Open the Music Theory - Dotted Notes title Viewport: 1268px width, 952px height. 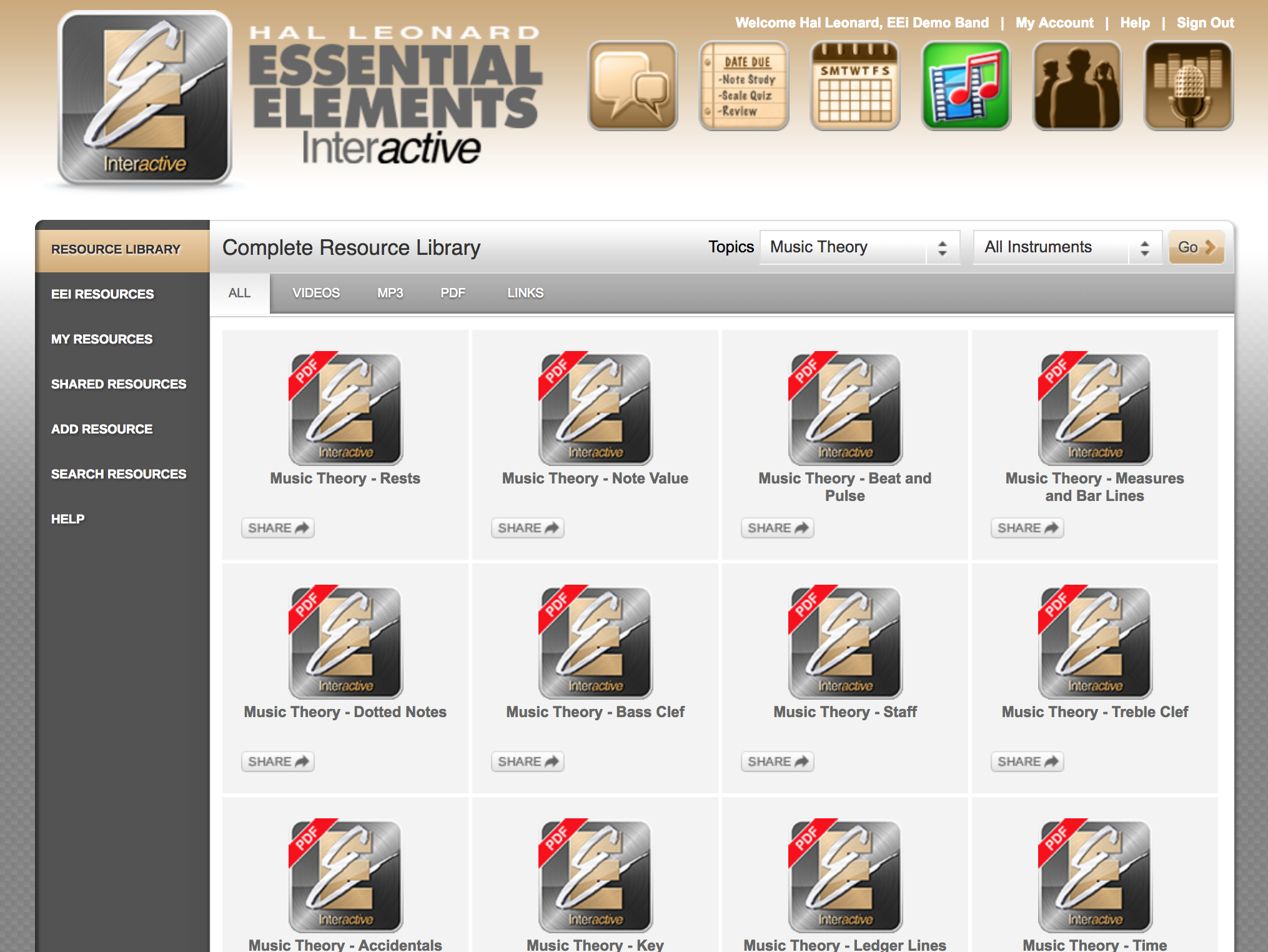pyautogui.click(x=345, y=712)
